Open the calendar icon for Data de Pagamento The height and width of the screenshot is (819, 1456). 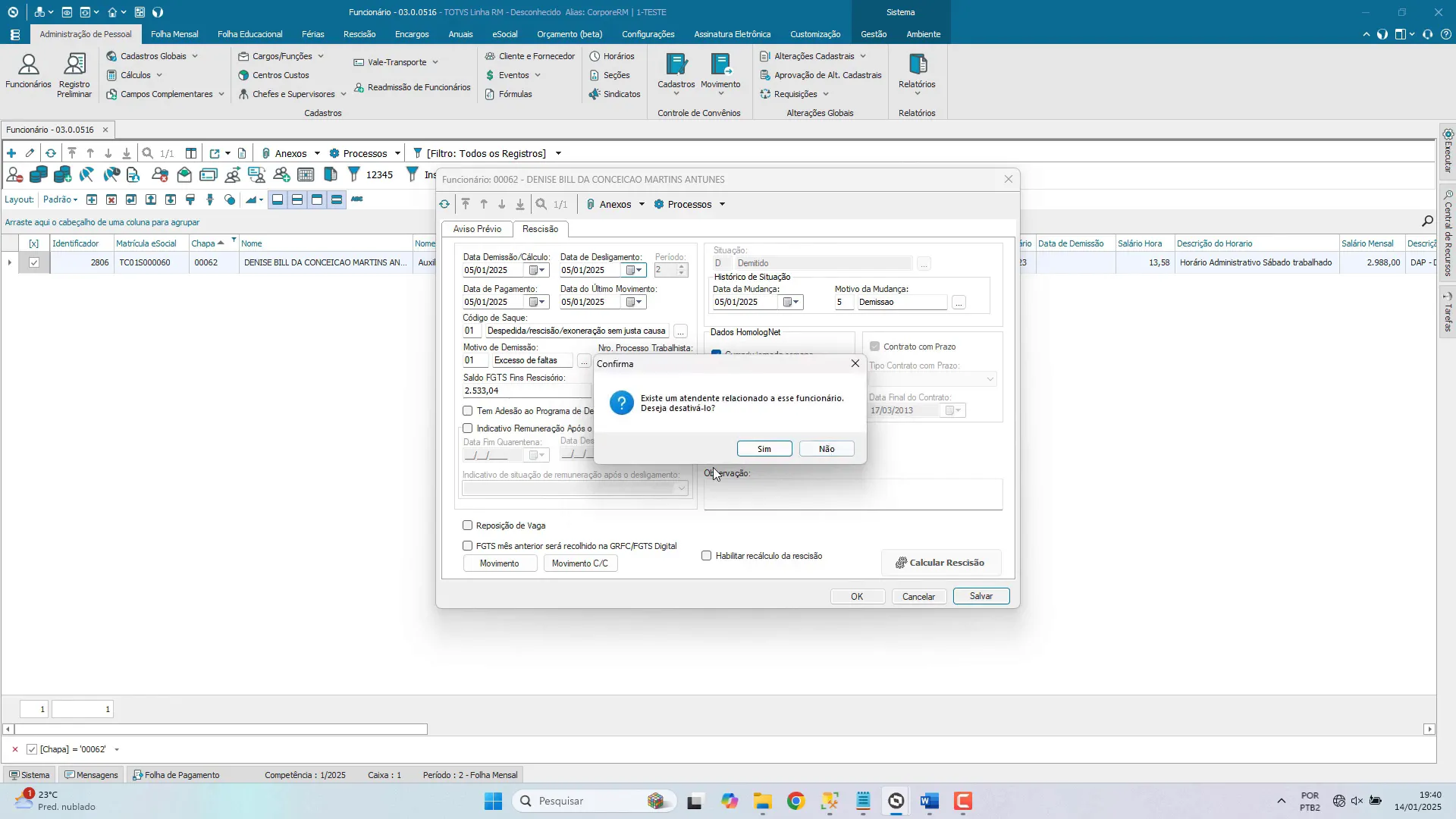click(x=534, y=303)
